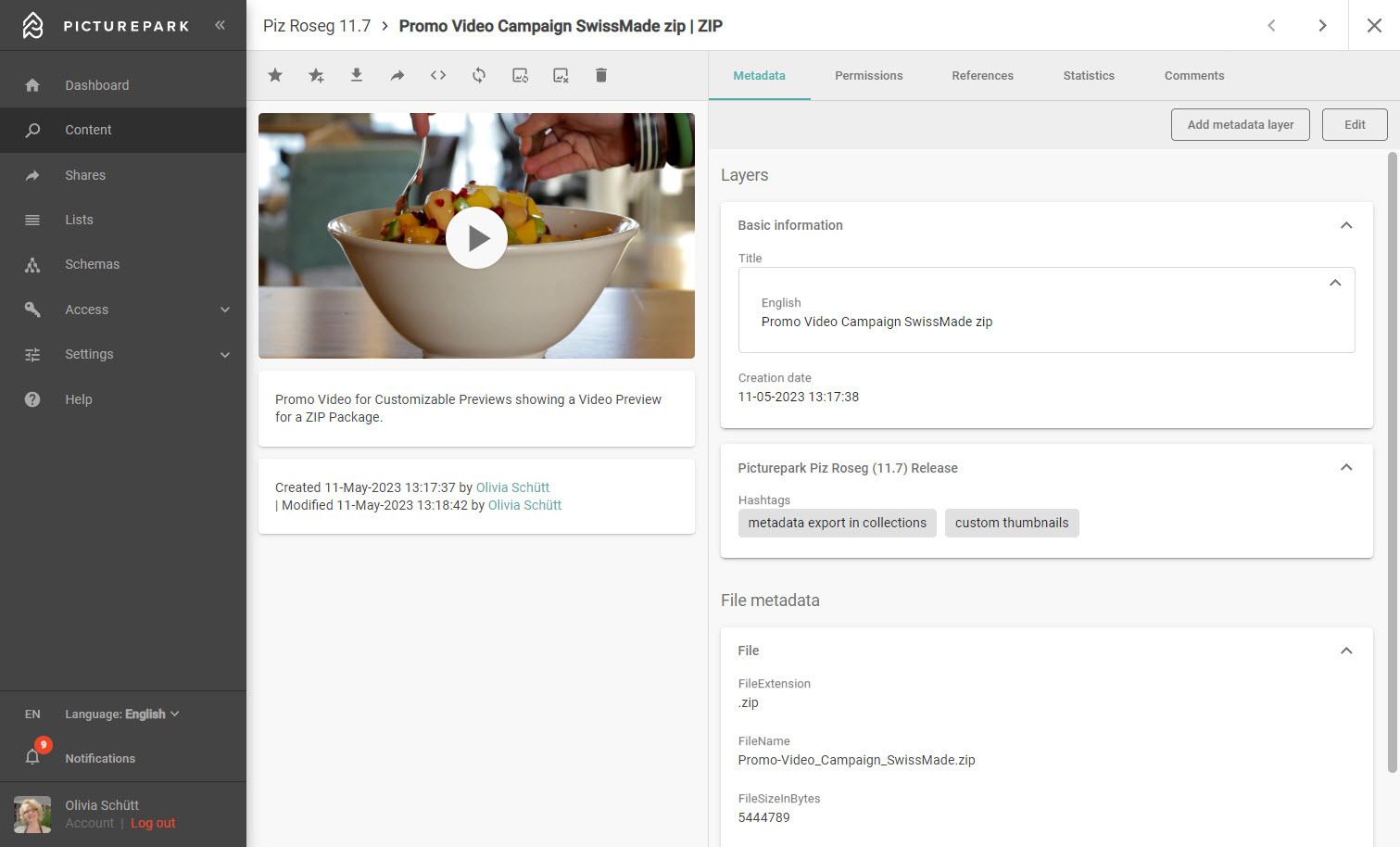Click creation date 11-05-2023 13:17:38
Screen dimensions: 1400x847
point(798,397)
